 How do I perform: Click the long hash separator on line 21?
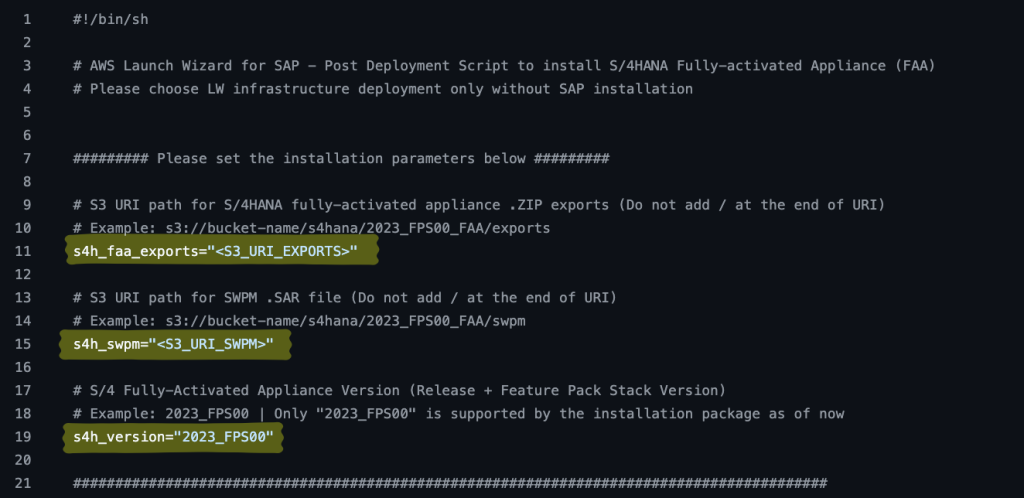[x=450, y=484]
